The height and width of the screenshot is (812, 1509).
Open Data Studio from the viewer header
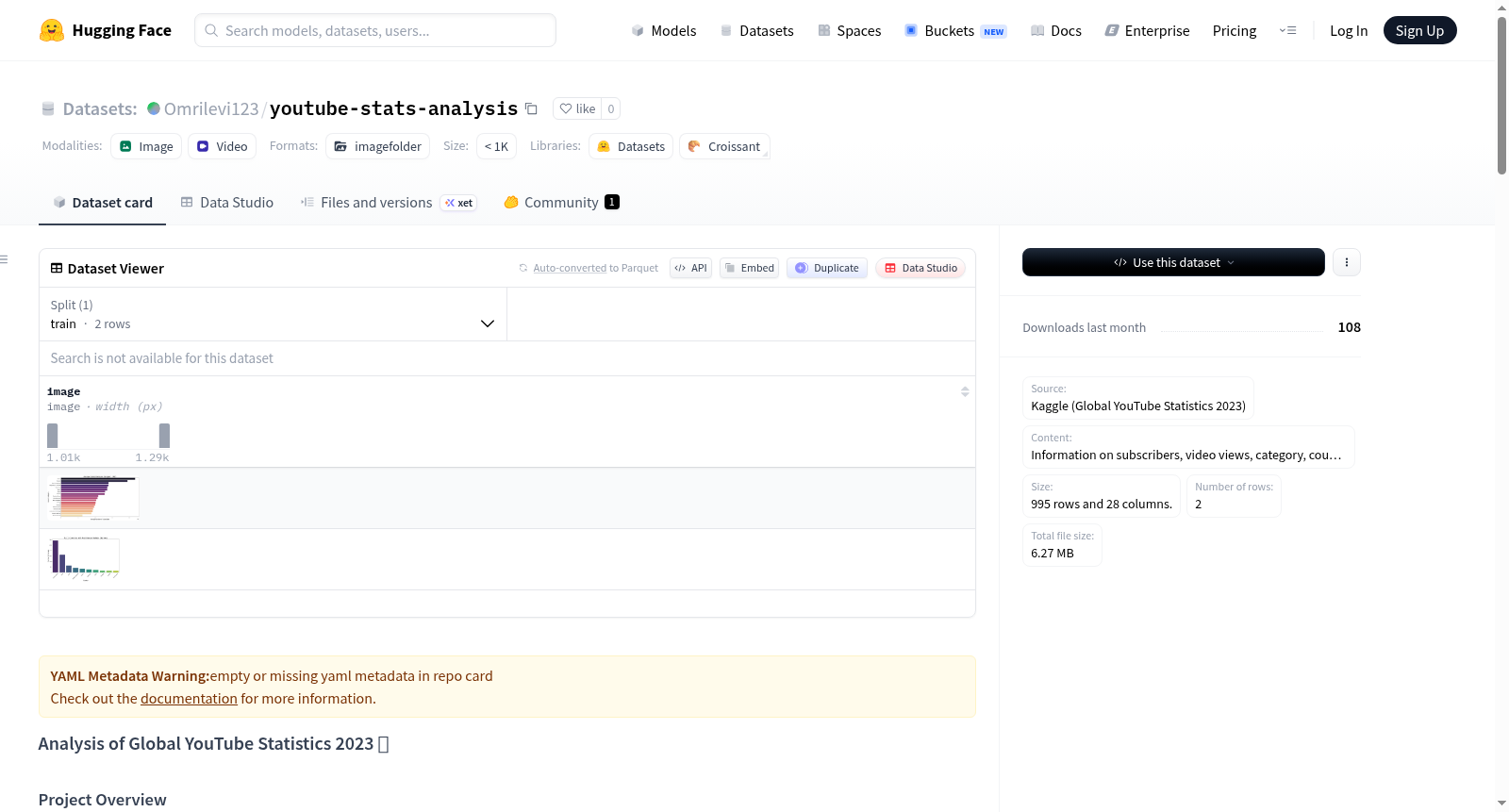coord(920,268)
